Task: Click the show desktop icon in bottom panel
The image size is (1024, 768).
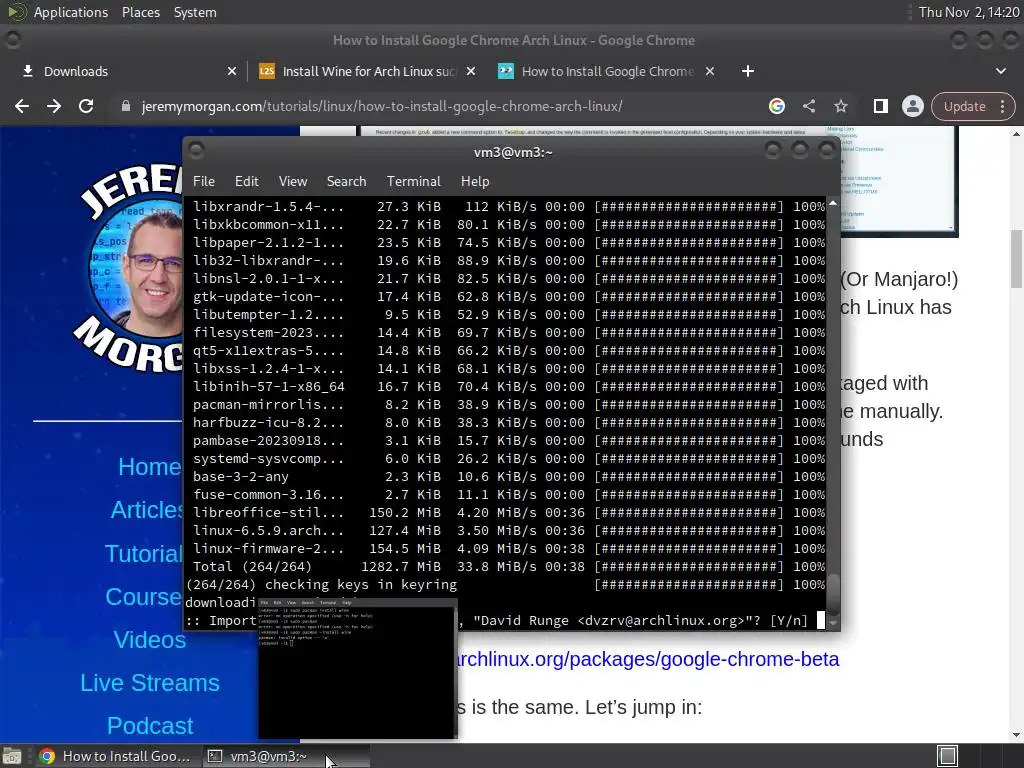Action: (x=12, y=756)
